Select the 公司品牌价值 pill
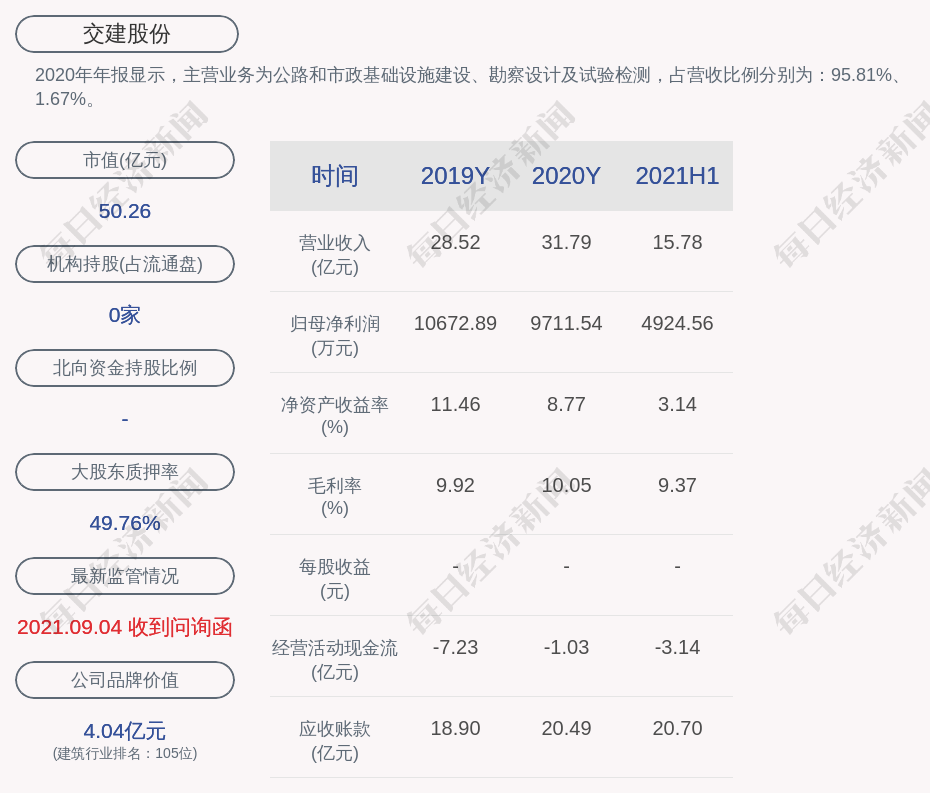The image size is (930, 793). coord(125,680)
